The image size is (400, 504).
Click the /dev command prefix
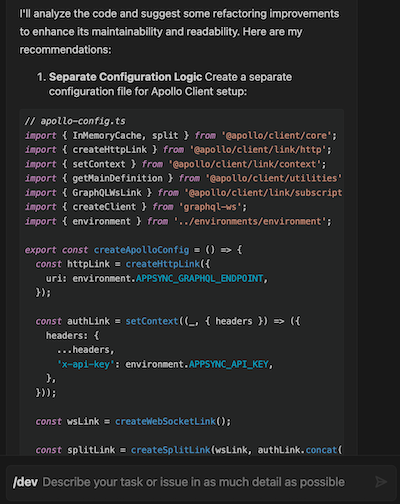click(25, 482)
